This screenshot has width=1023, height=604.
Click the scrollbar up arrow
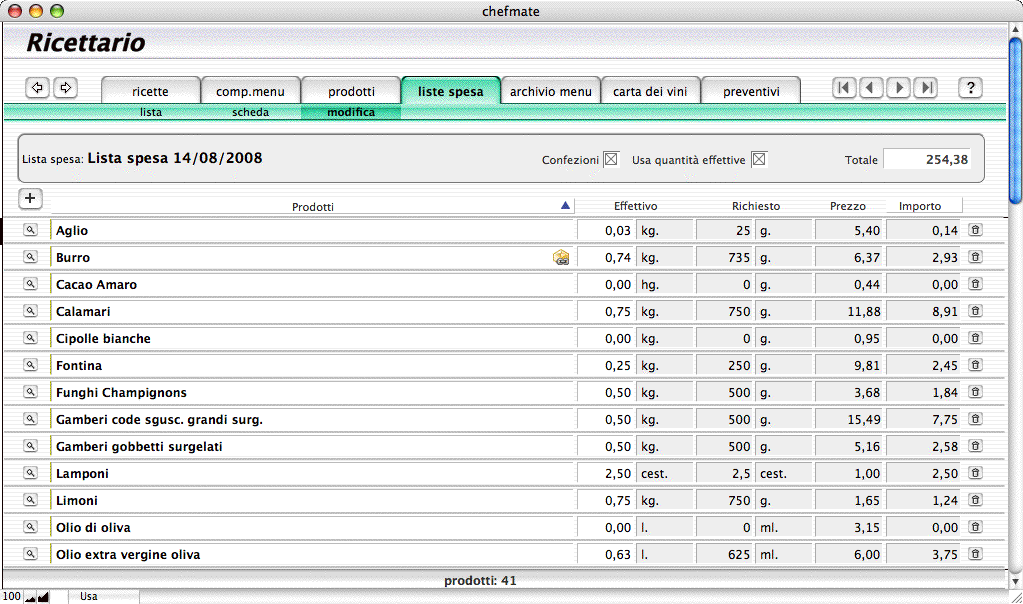pos(1015,29)
